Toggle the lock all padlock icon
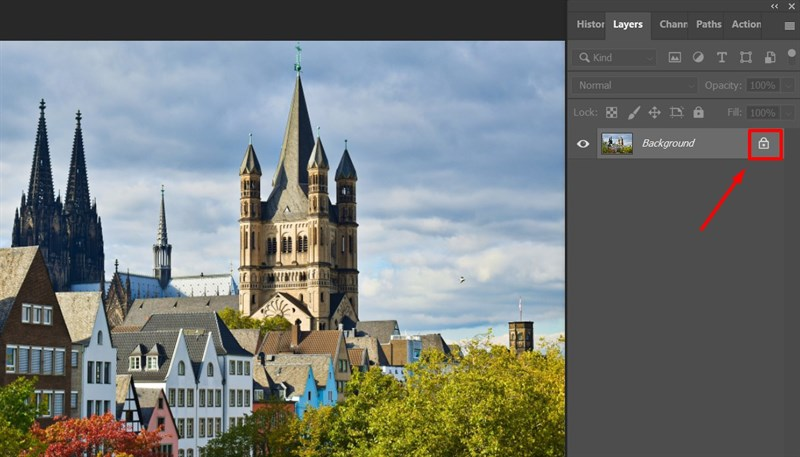The width and height of the screenshot is (800, 457). (699, 113)
